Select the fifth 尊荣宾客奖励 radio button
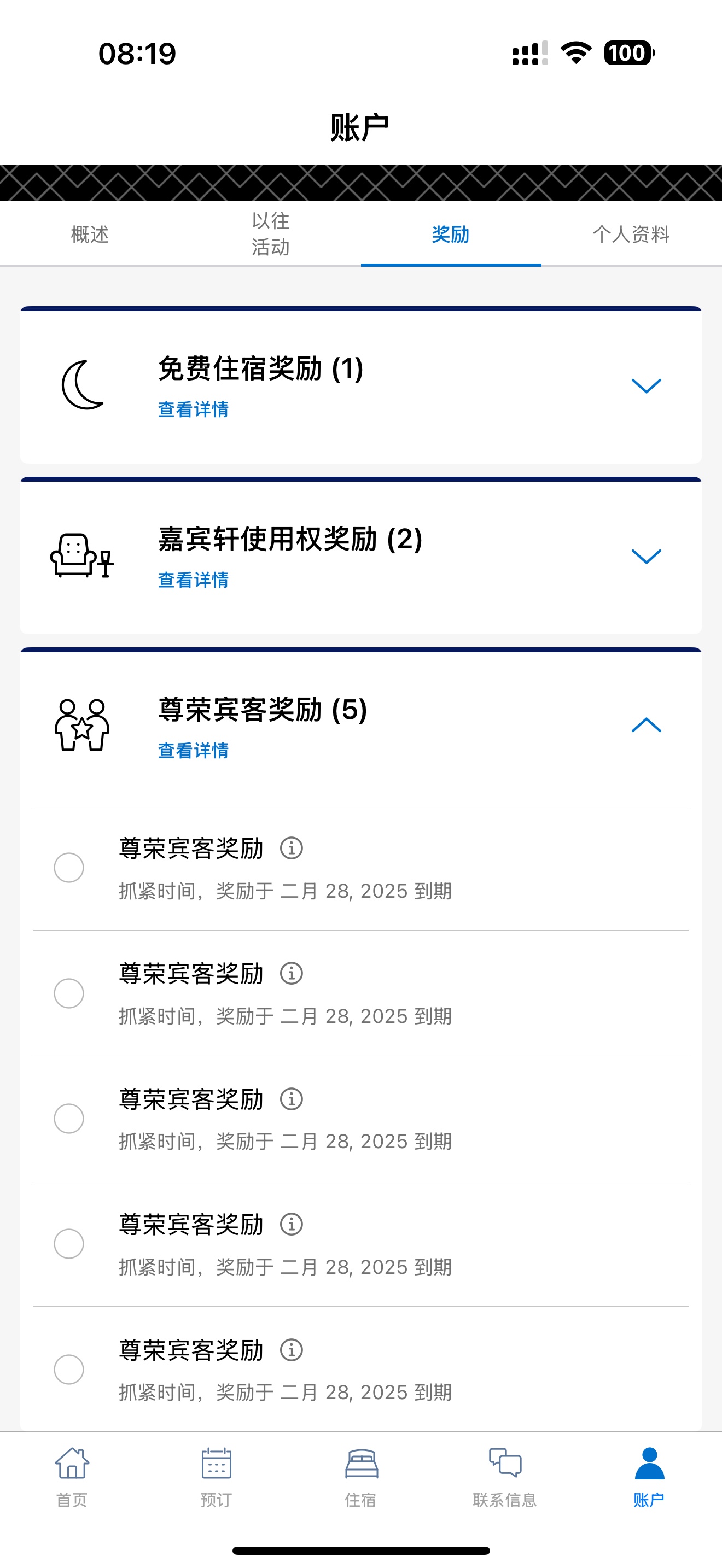 coord(69,1369)
